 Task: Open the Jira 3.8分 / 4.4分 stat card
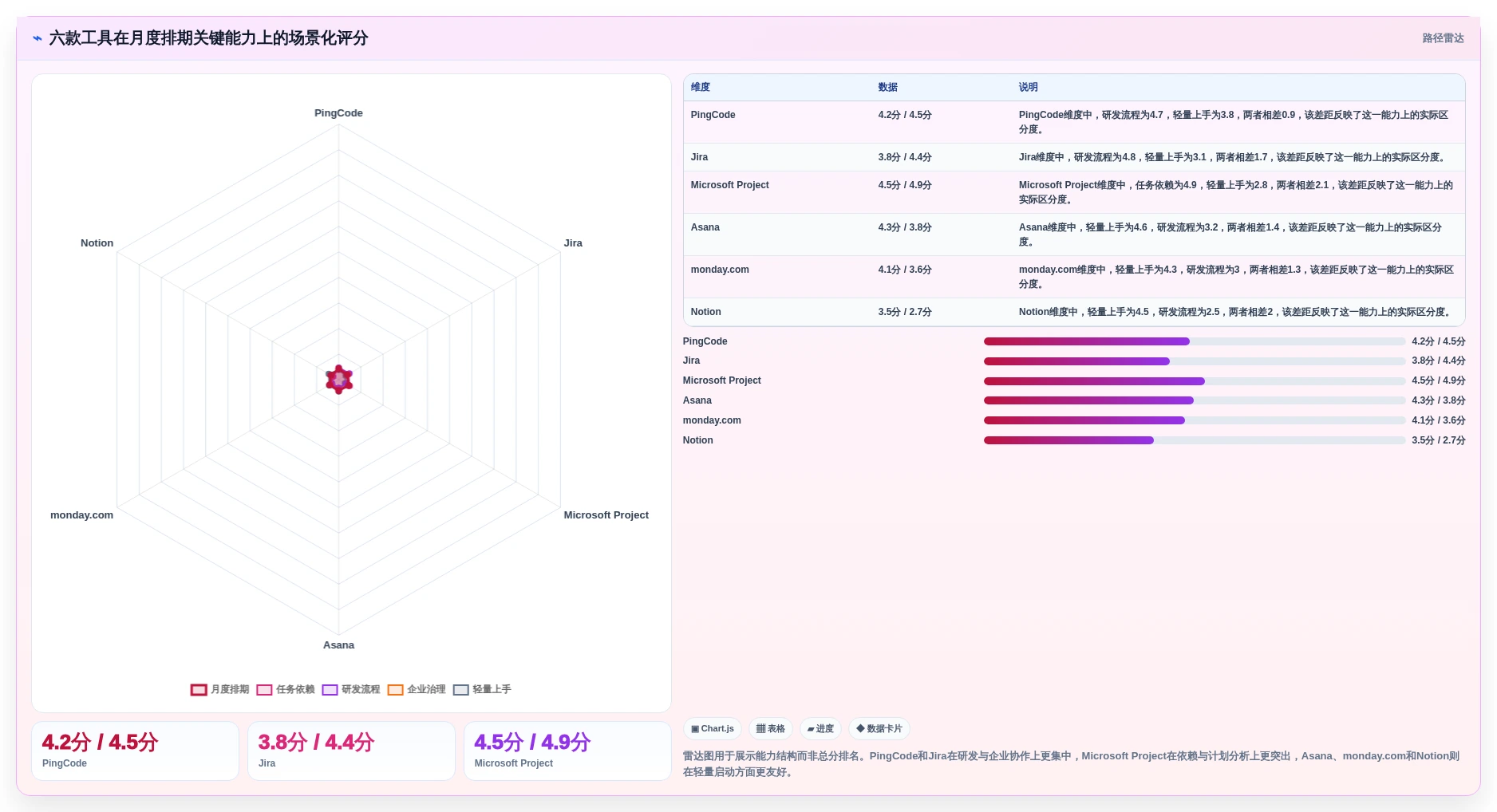pos(351,751)
